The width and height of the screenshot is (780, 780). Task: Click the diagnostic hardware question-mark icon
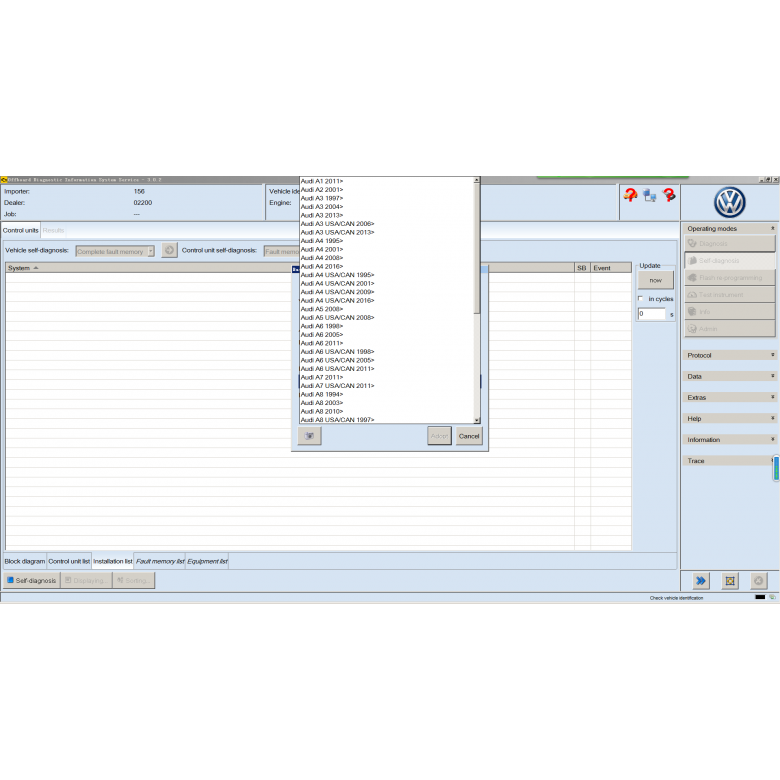669,195
